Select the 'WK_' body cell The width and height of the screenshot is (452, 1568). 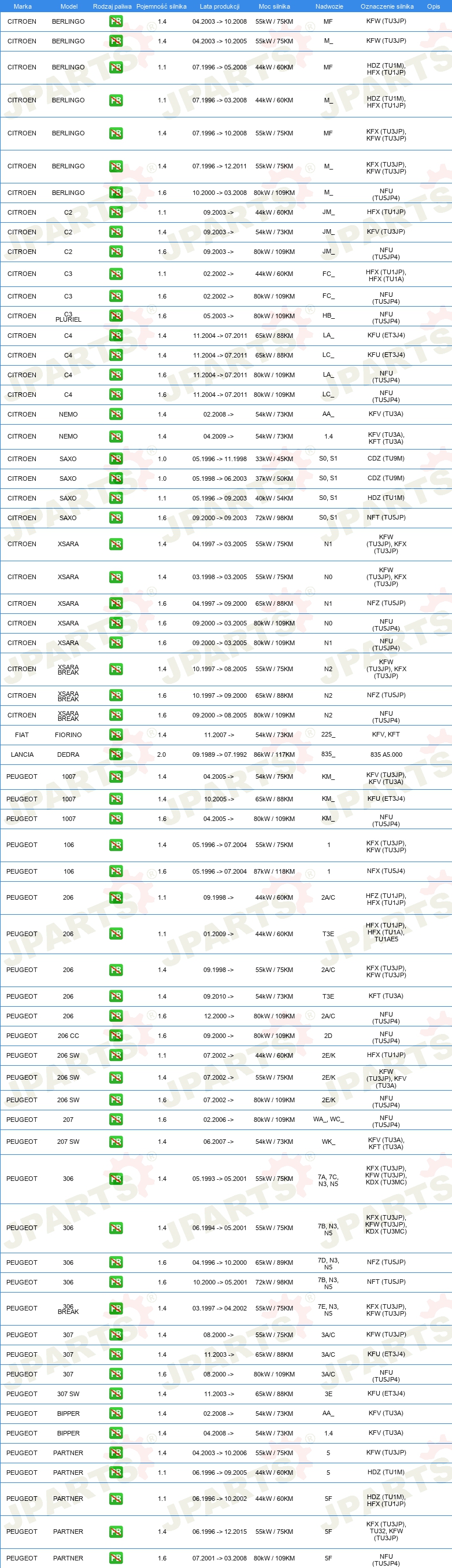[328, 1142]
